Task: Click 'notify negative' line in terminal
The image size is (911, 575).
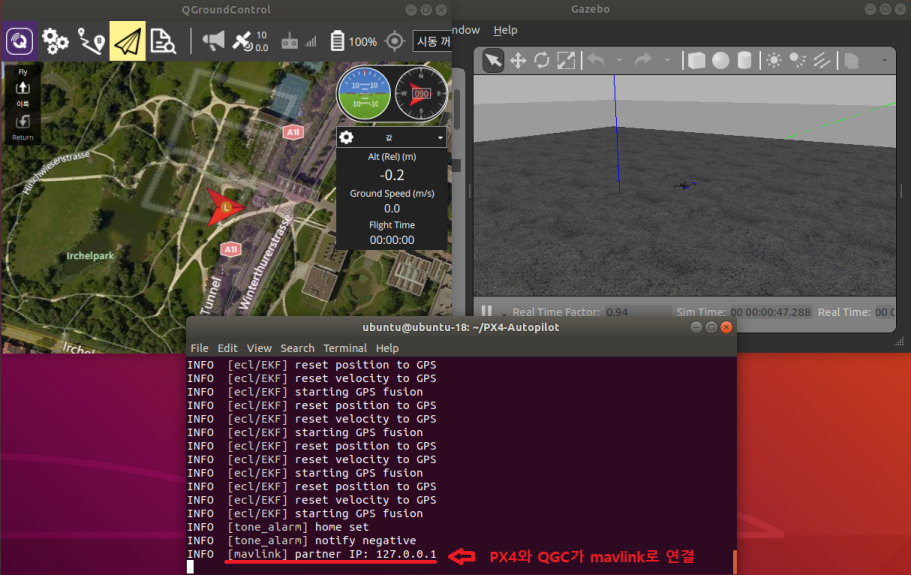Action: [302, 541]
